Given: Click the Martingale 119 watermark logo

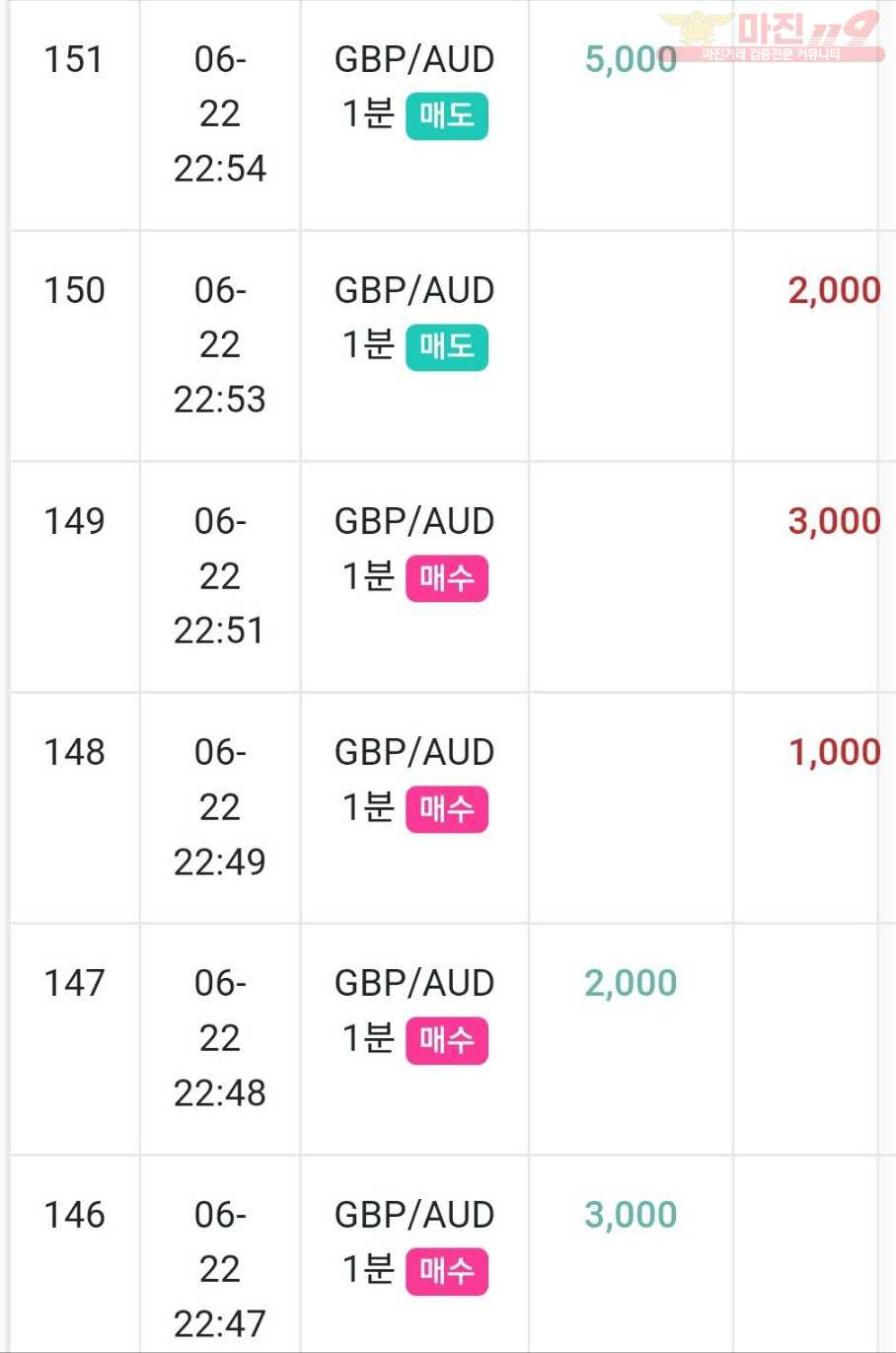Looking at the screenshot, I should pos(772,36).
